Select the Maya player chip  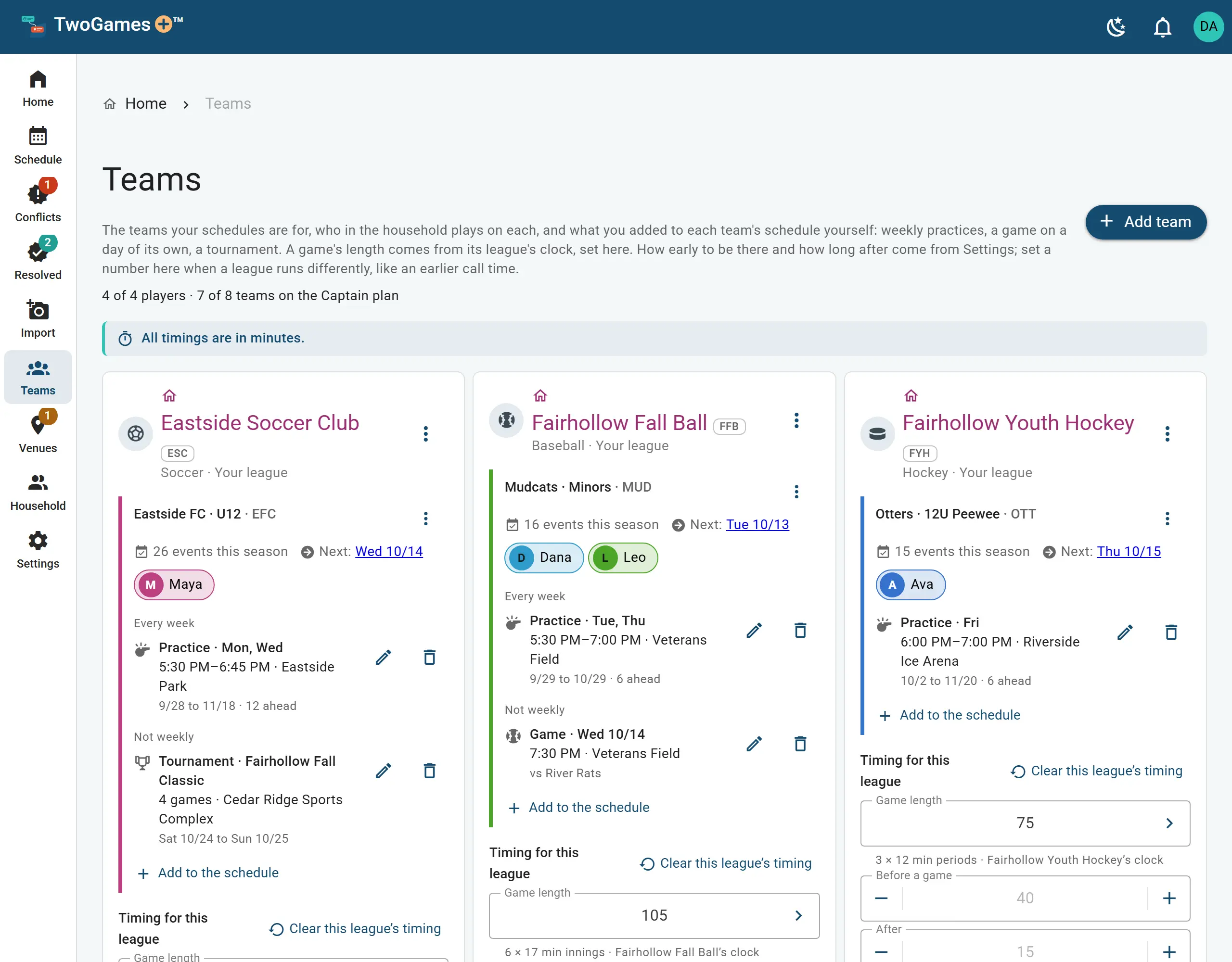174,584
